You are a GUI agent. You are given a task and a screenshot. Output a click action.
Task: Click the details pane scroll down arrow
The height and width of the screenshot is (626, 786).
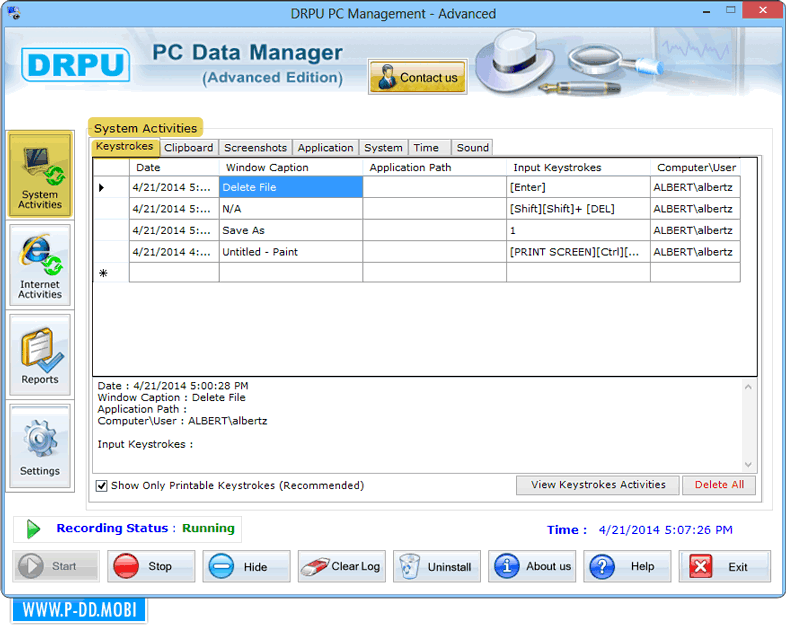click(x=748, y=465)
